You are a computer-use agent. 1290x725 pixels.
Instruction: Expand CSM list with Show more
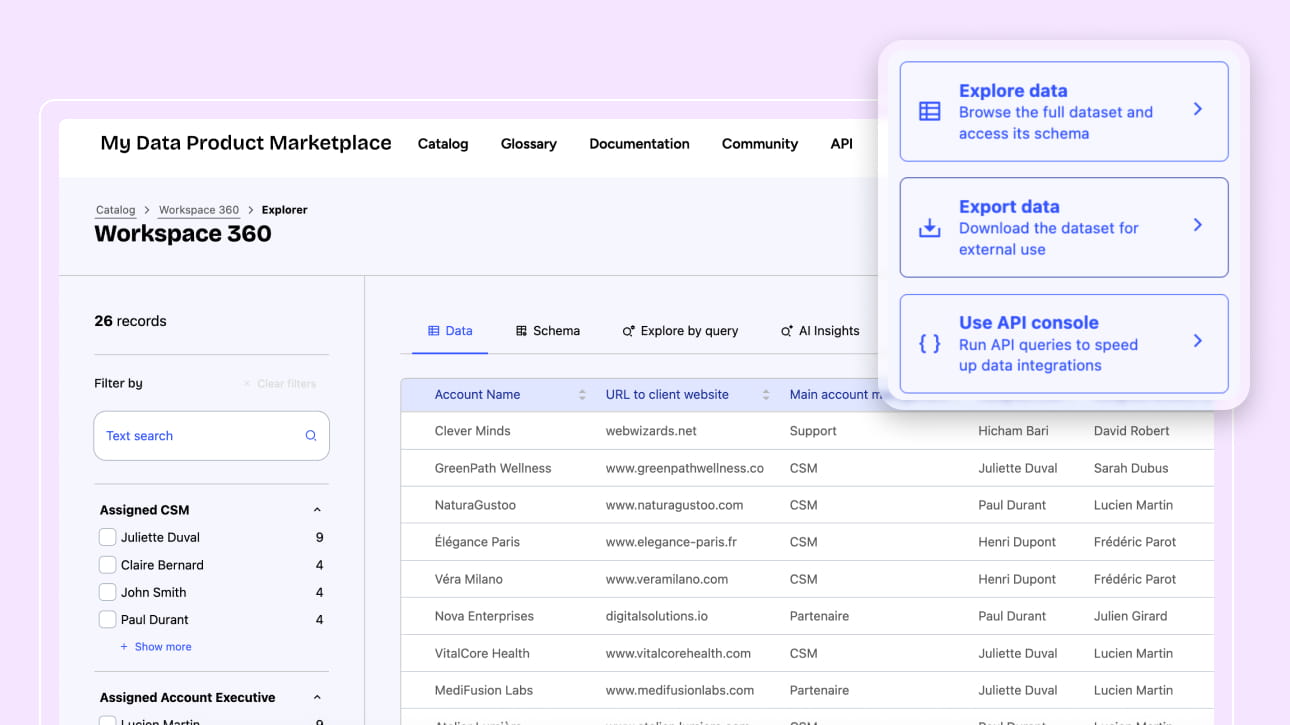click(x=156, y=647)
